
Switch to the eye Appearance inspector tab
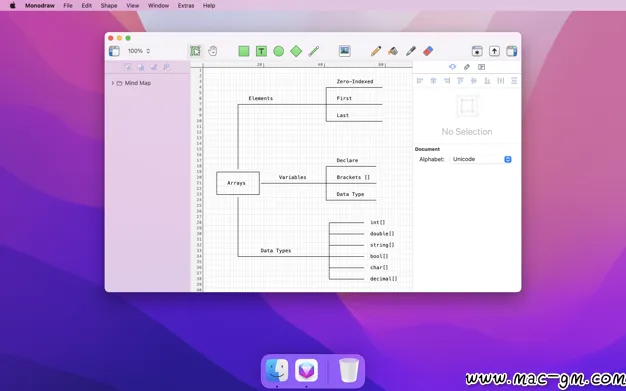(x=452, y=67)
